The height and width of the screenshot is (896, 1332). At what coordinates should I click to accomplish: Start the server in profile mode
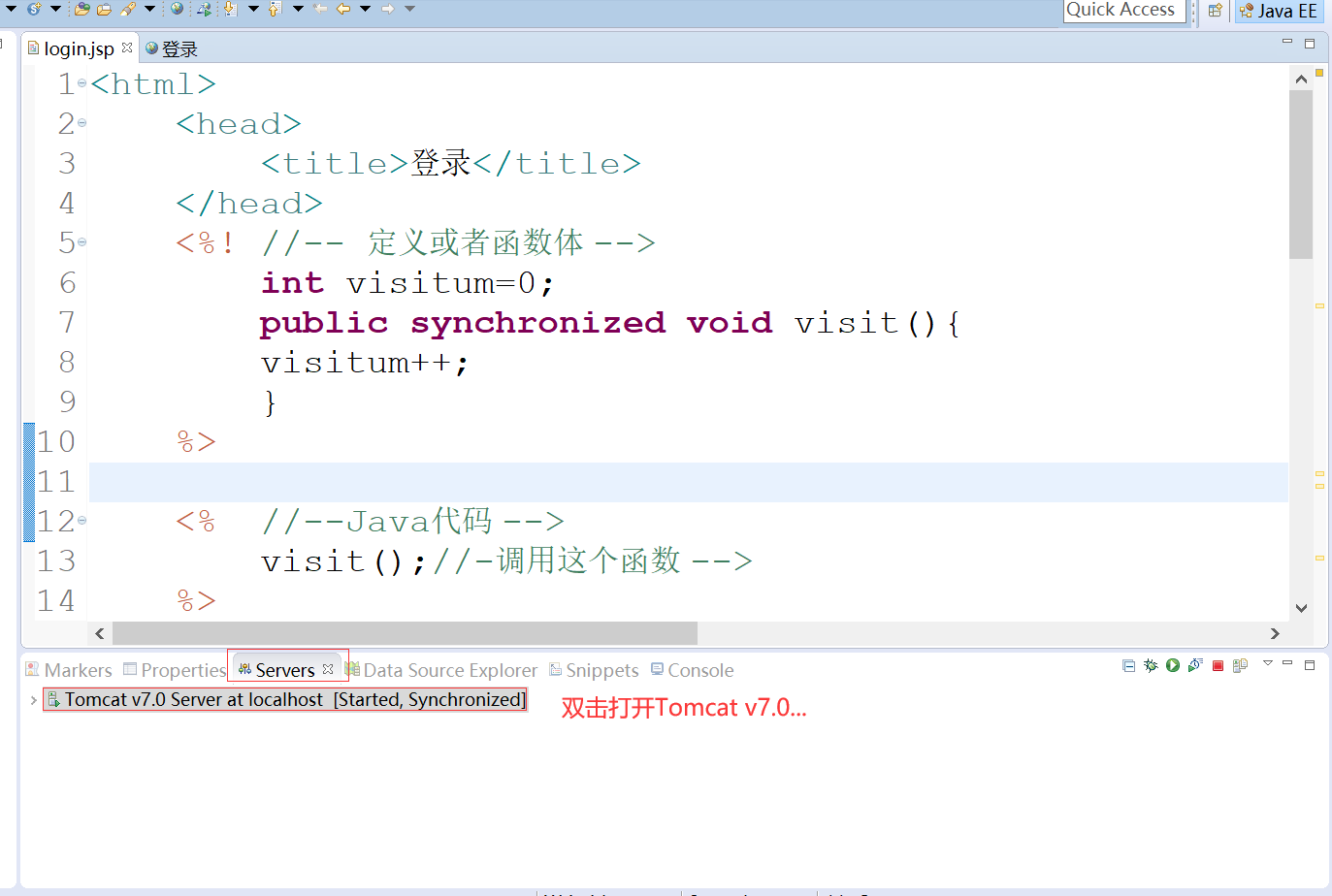[1195, 665]
